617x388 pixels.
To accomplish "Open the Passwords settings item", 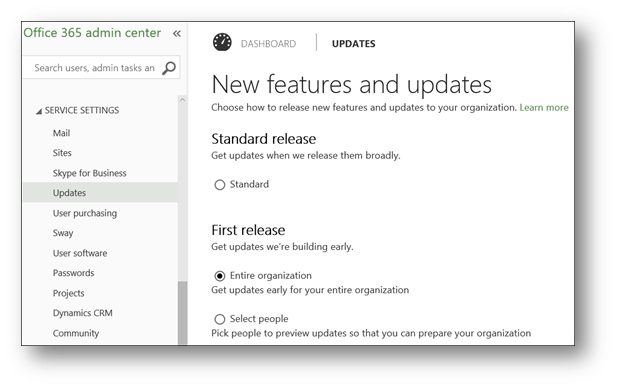I will coord(74,273).
